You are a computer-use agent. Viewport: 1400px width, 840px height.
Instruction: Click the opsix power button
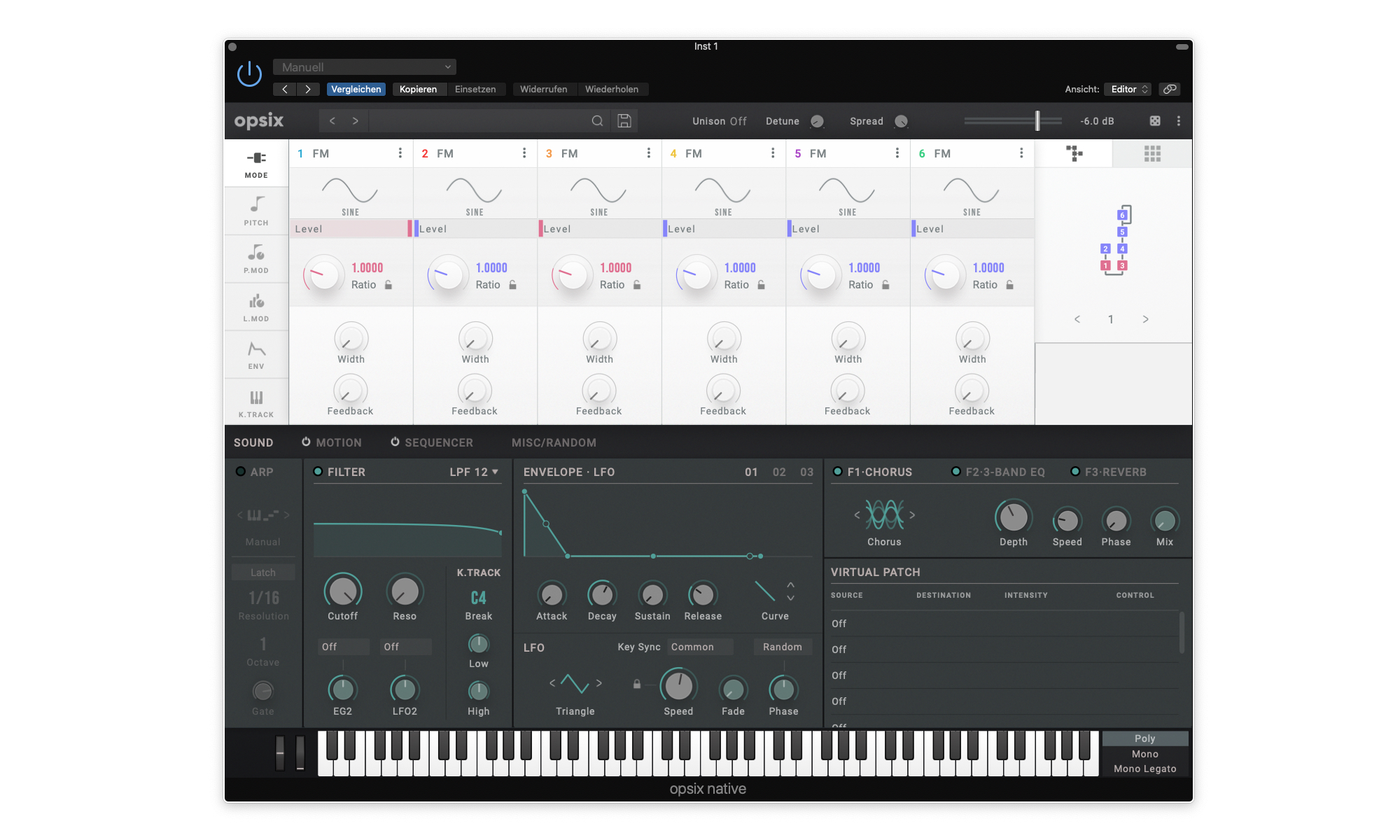pos(249,73)
